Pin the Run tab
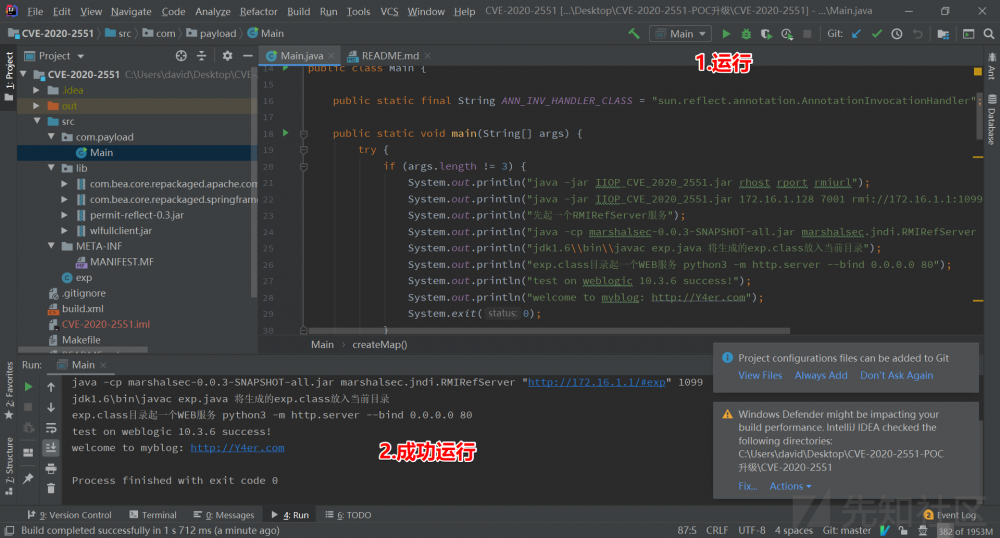Screen dimensions: 1000x538 pyautogui.click(x=28, y=479)
